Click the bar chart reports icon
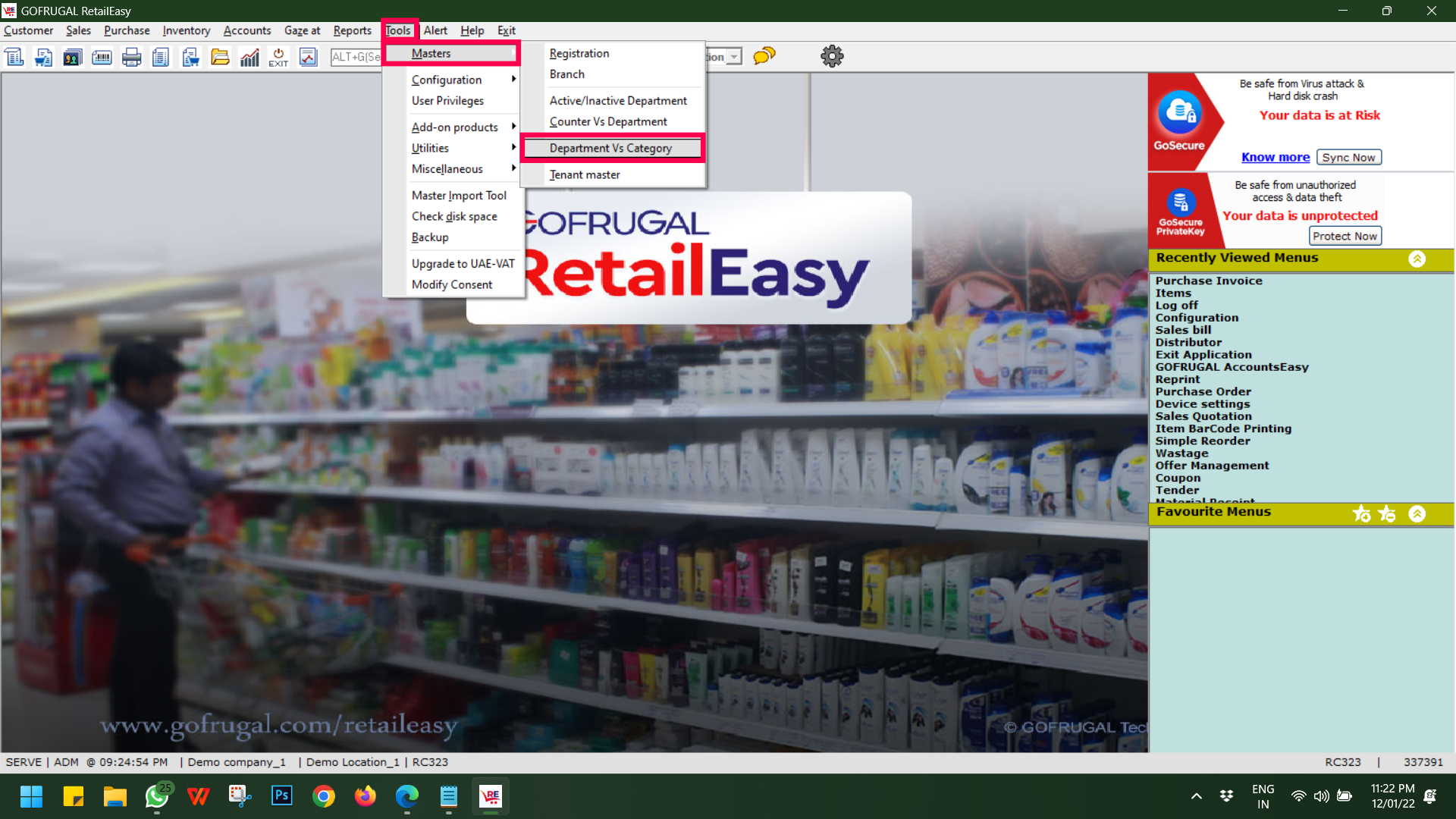Viewport: 1456px width, 819px height. point(249,57)
